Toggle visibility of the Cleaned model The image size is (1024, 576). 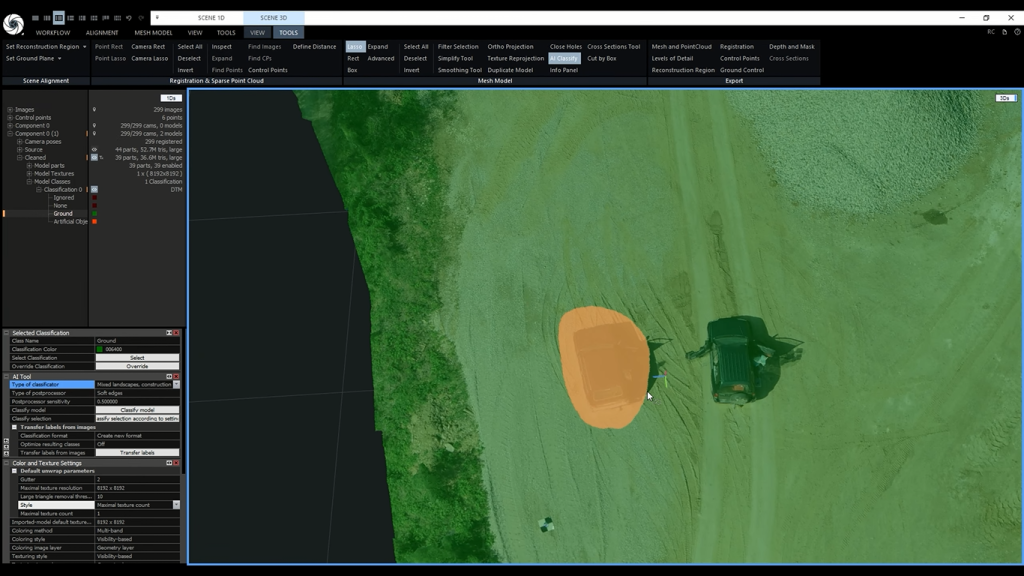click(94, 157)
